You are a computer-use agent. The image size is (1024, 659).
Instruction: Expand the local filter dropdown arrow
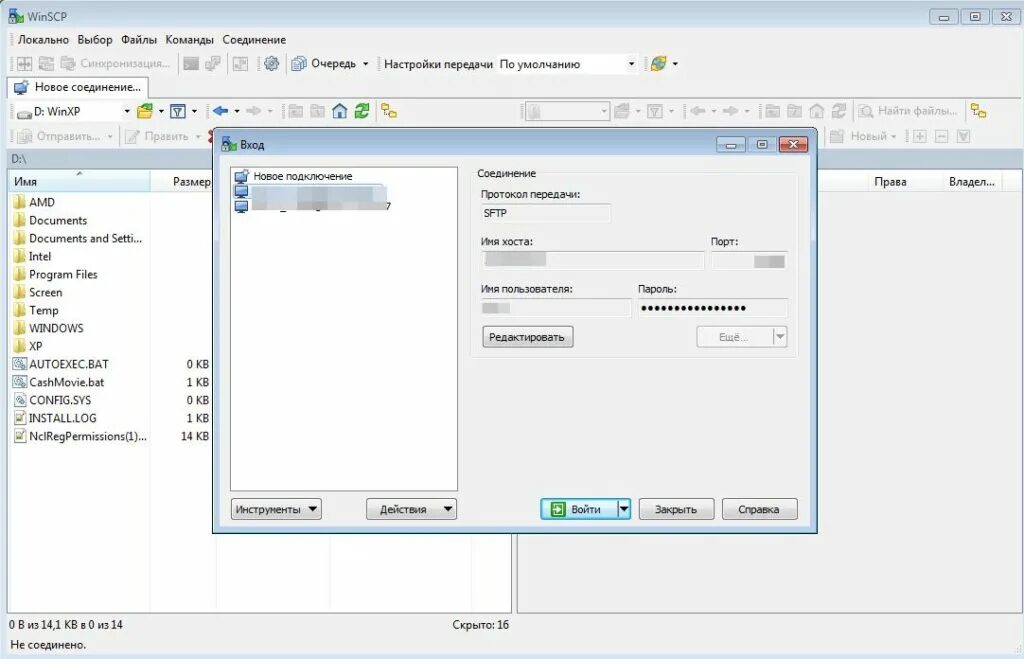[194, 112]
